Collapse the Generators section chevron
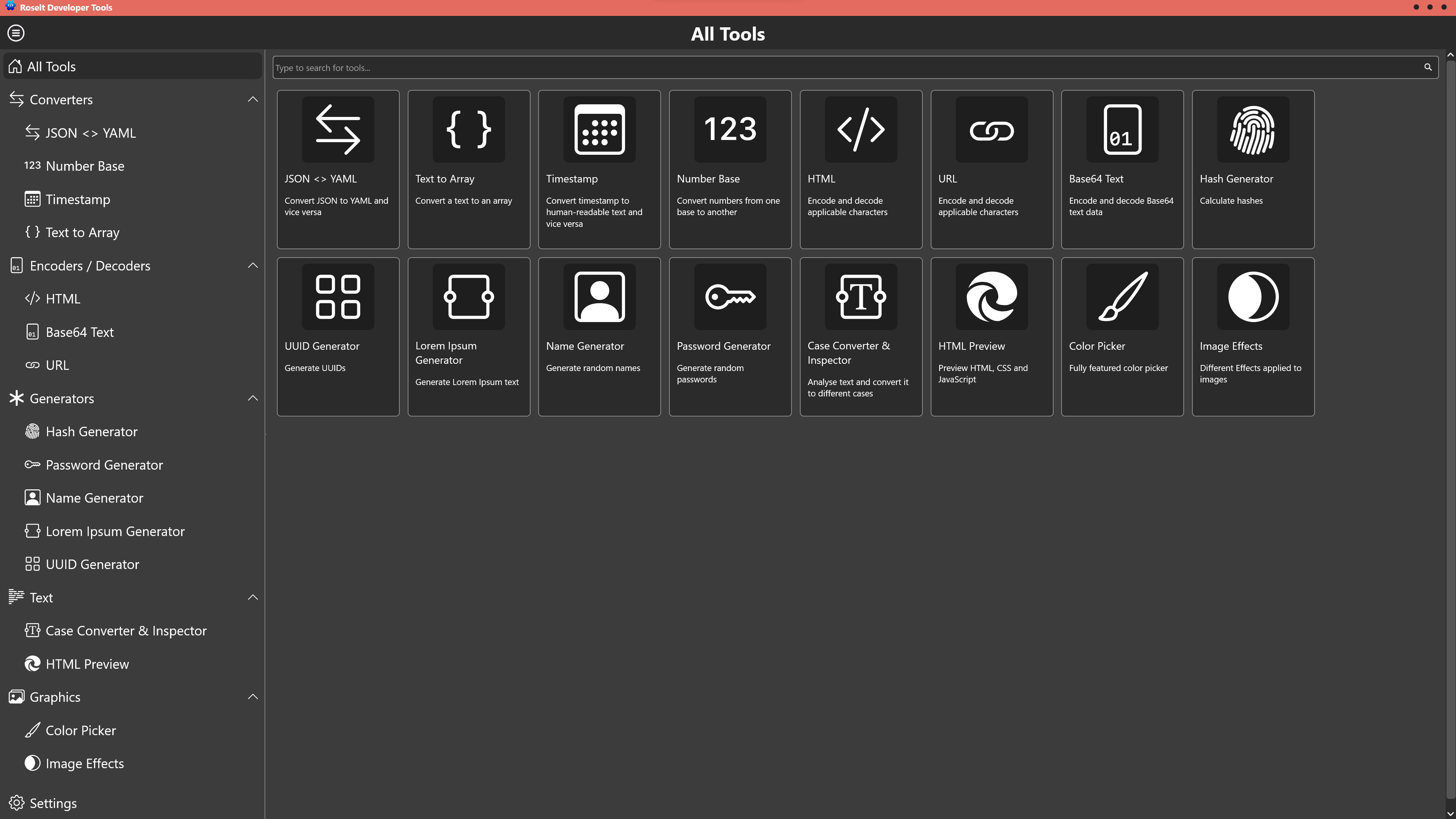This screenshot has height=819, width=1456. [253, 398]
